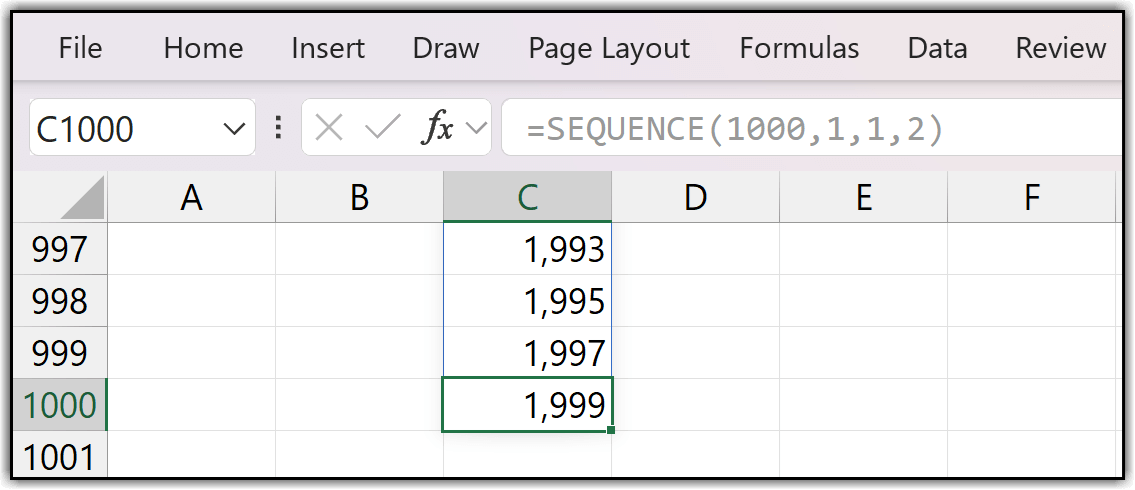Select column D header
1135x490 pixels.
tap(695, 198)
